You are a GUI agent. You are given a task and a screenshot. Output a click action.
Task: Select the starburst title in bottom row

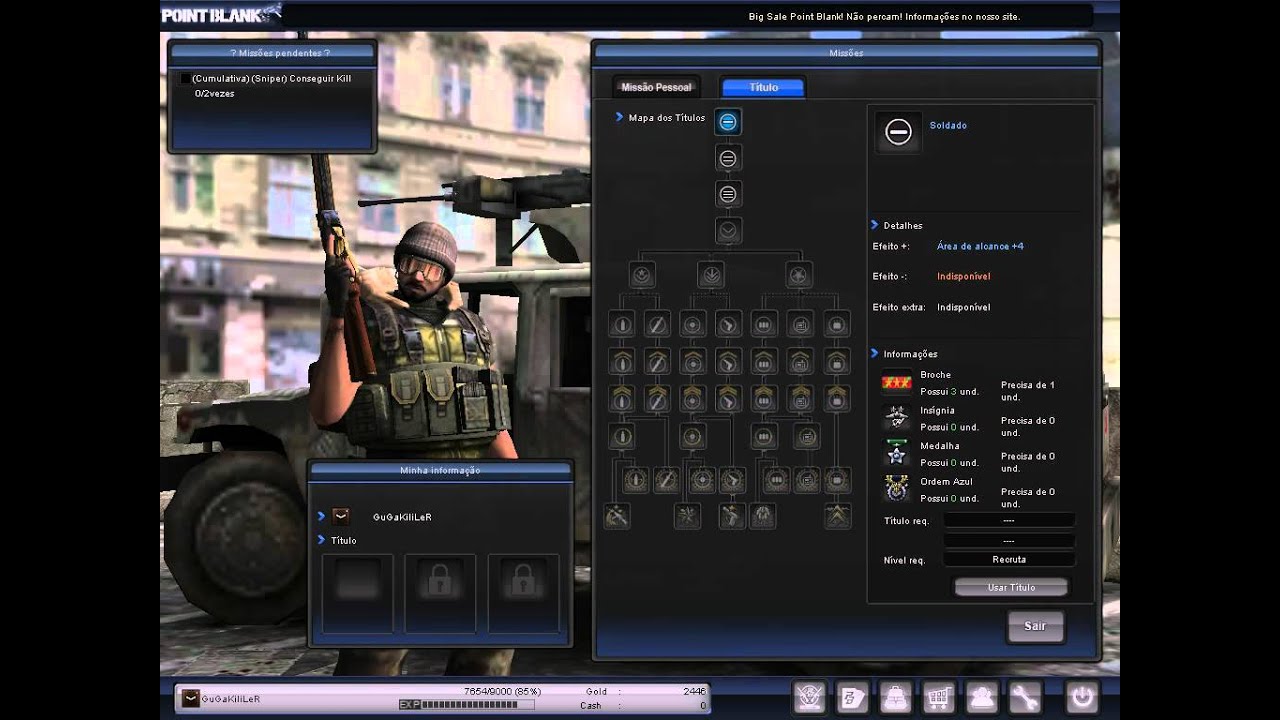(x=687, y=516)
